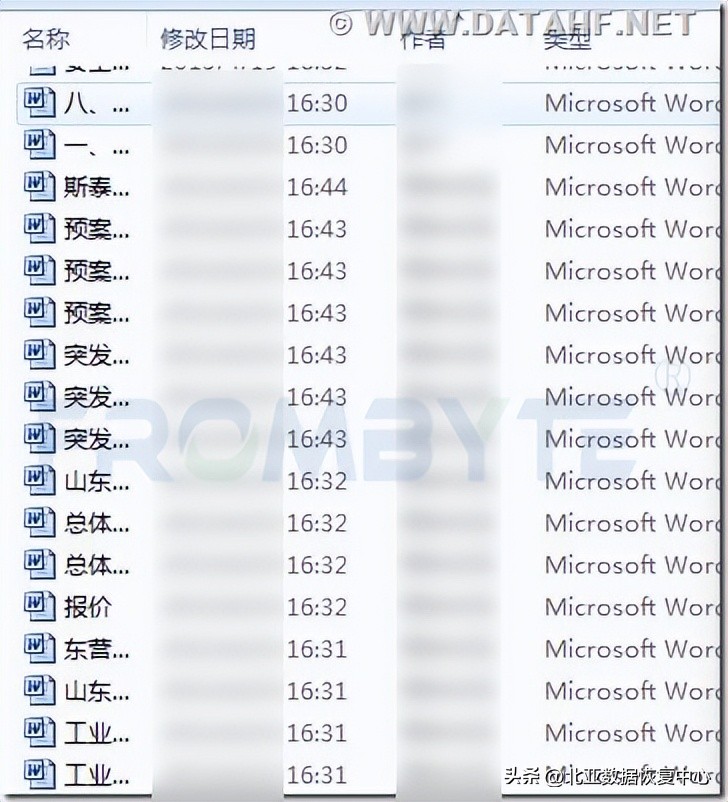Select the file named 斯泰...
728x802 pixels.
96,188
